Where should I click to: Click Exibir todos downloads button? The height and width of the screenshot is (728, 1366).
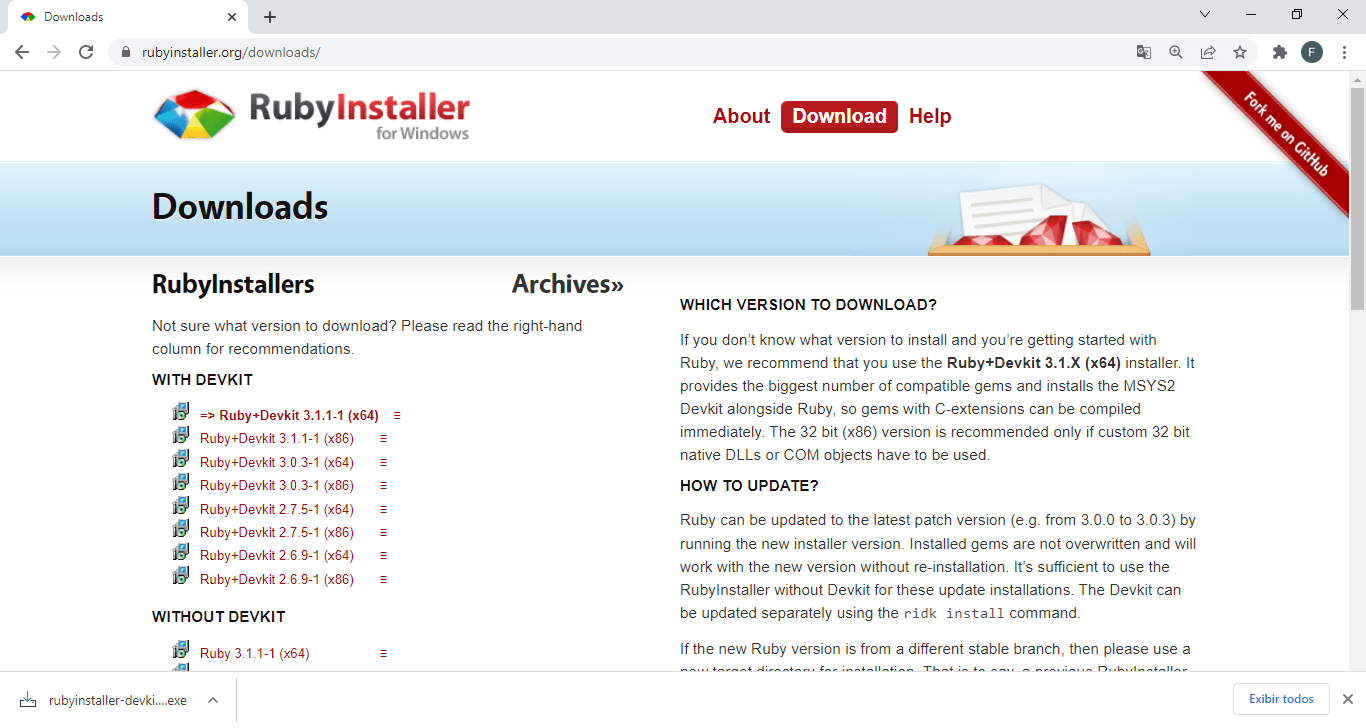pos(1281,699)
